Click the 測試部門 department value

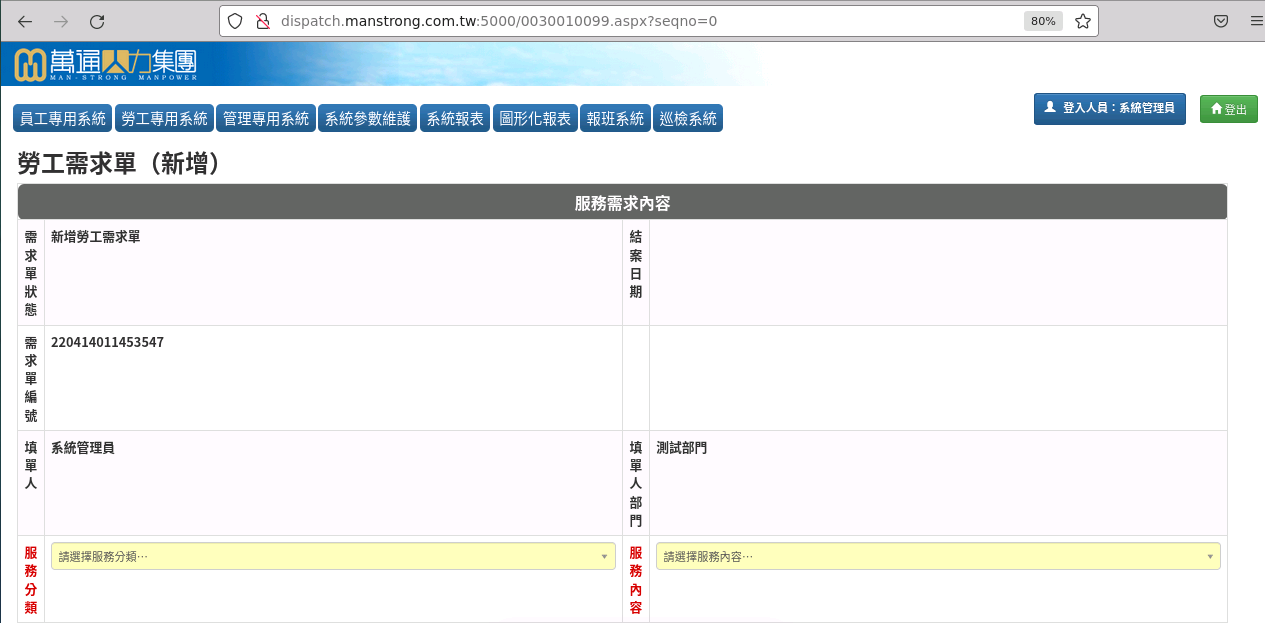pos(681,447)
